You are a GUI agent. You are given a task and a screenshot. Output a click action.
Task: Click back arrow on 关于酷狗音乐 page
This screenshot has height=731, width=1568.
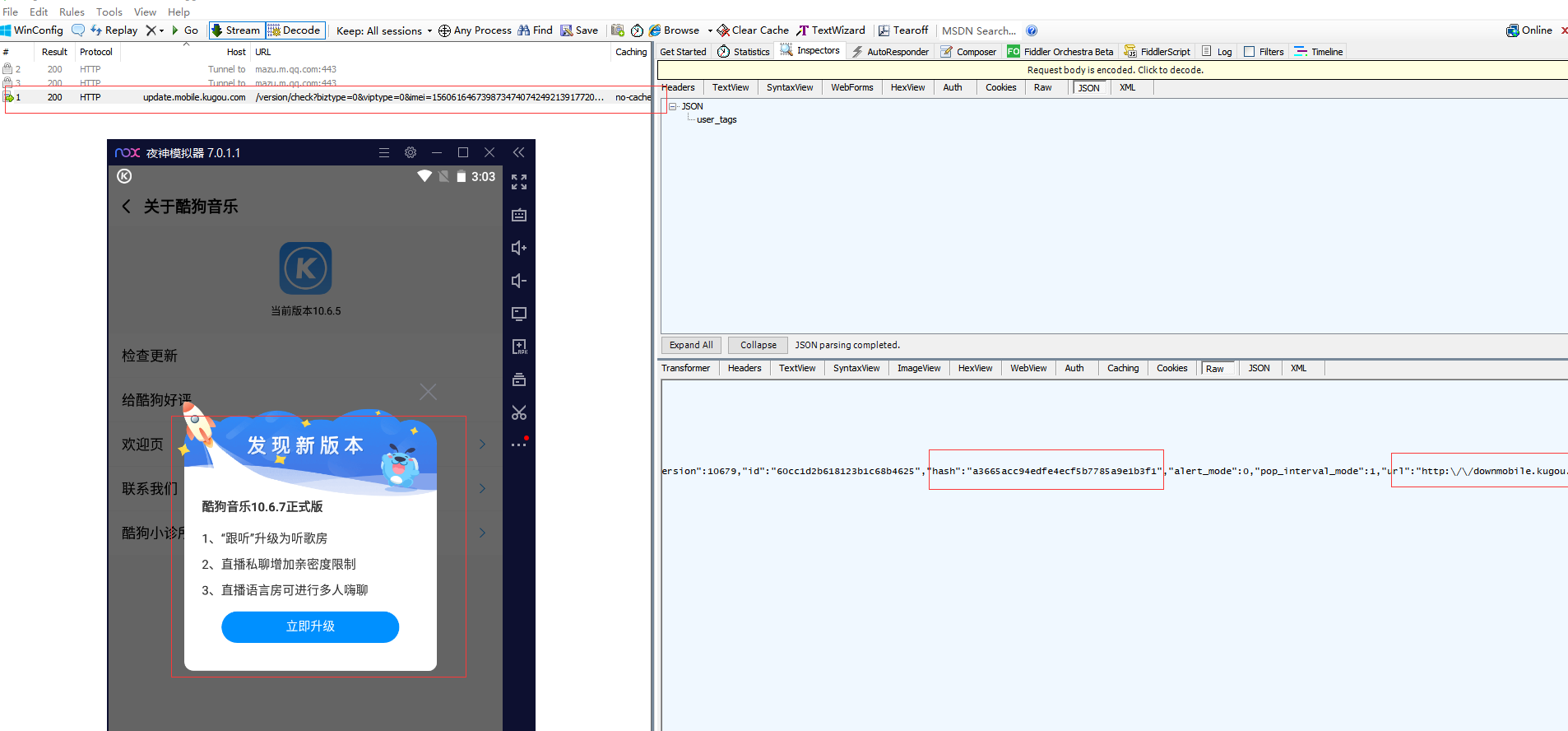tap(126, 207)
